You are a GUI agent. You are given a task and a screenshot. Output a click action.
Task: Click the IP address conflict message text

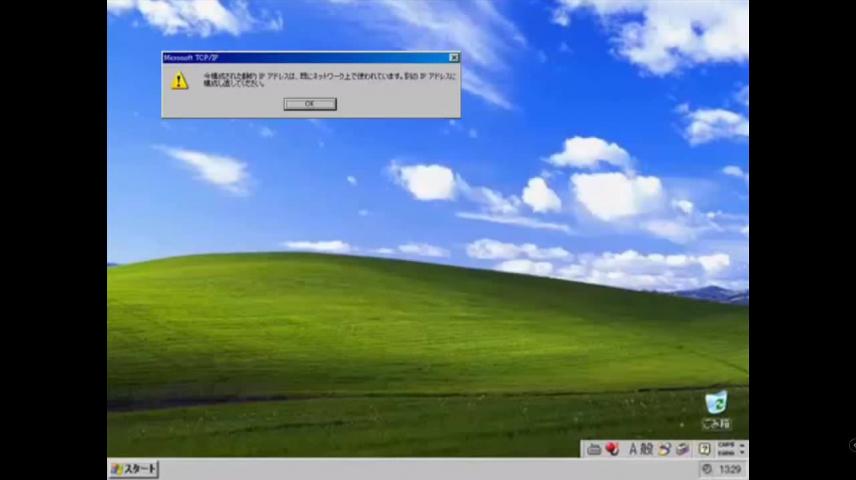pyautogui.click(x=329, y=80)
